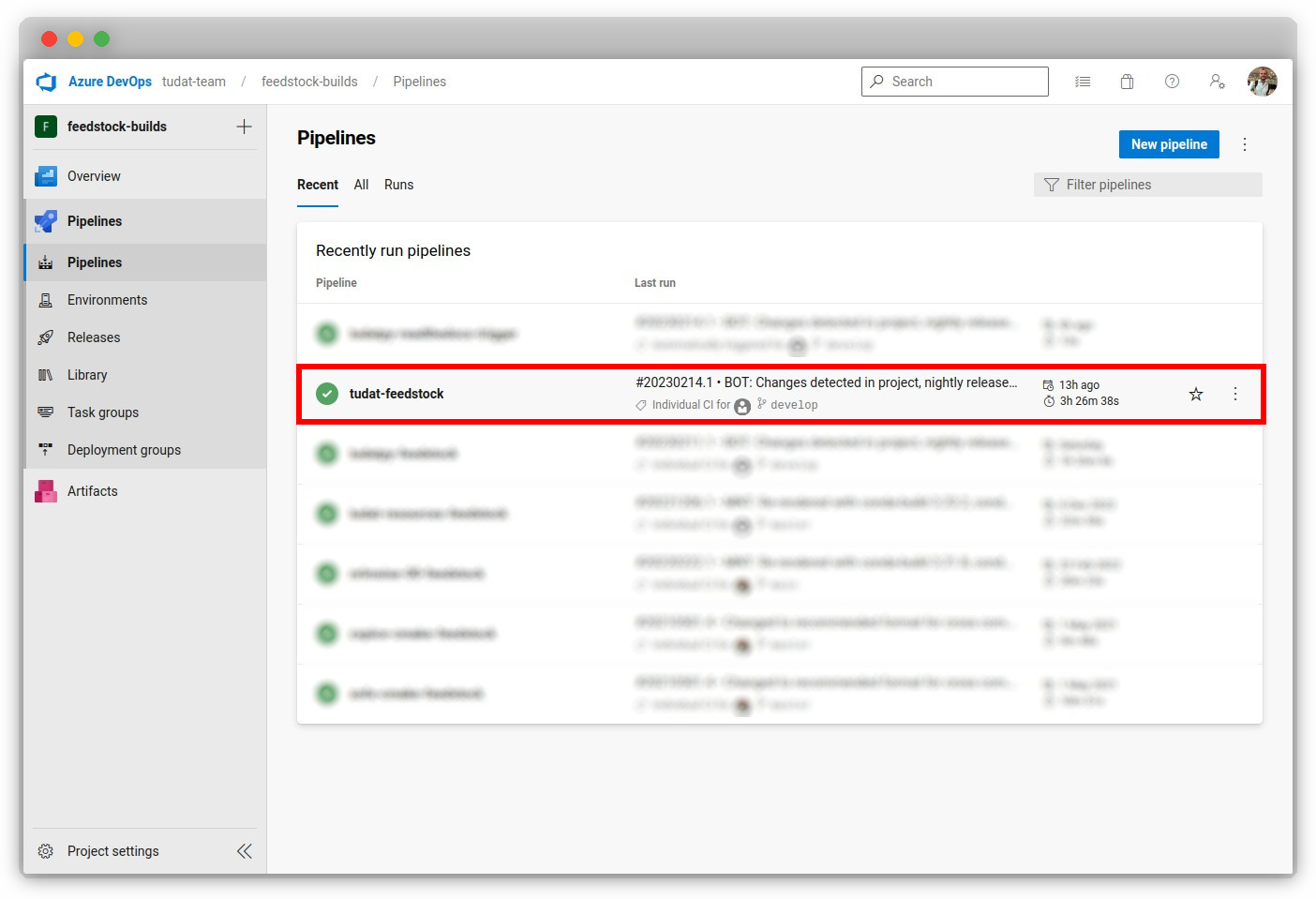Open the Help question mark icon
The image size is (1316, 899).
pyautogui.click(x=1172, y=82)
